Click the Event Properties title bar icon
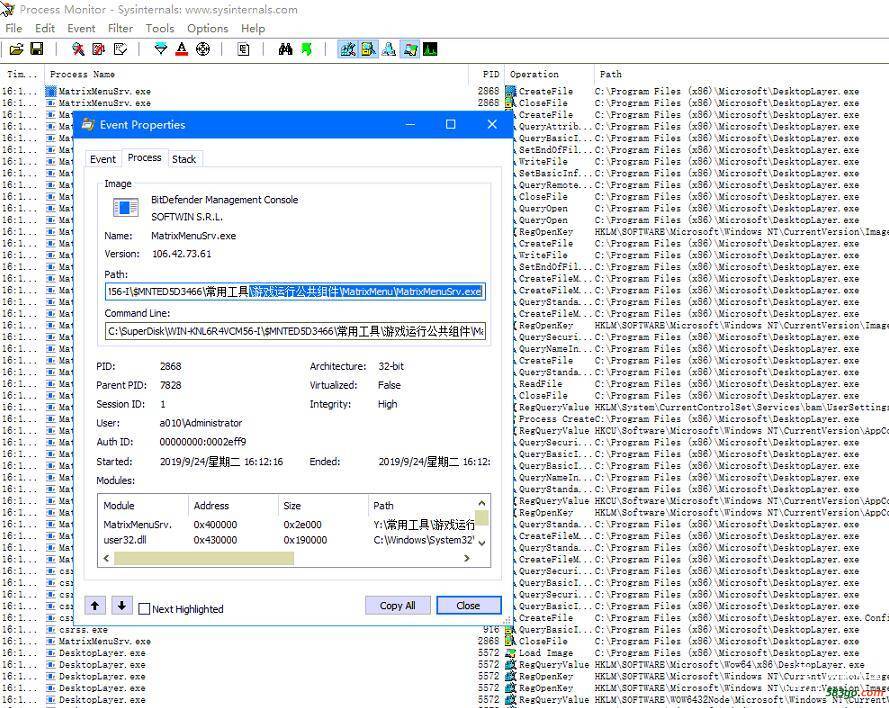Viewport: 889px width, 708px height. (88, 125)
